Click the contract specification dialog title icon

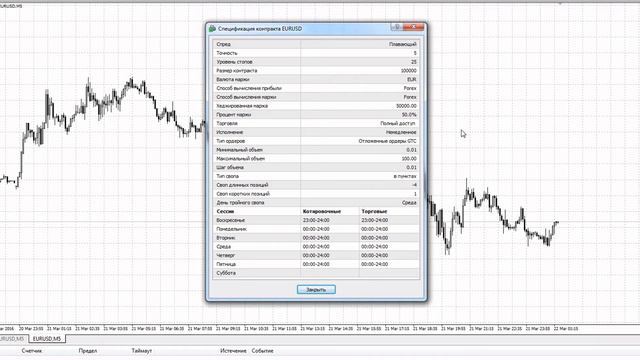[212, 29]
